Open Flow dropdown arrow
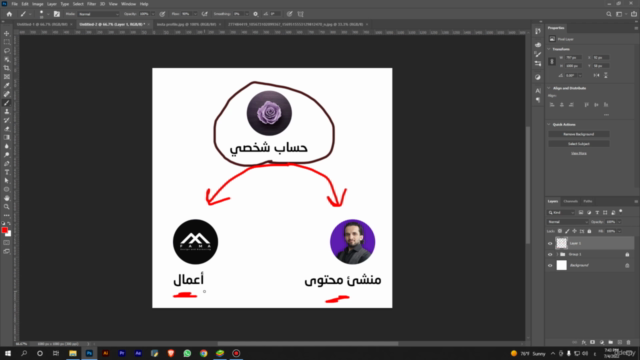Screen dimensions: 640x360 195,14
